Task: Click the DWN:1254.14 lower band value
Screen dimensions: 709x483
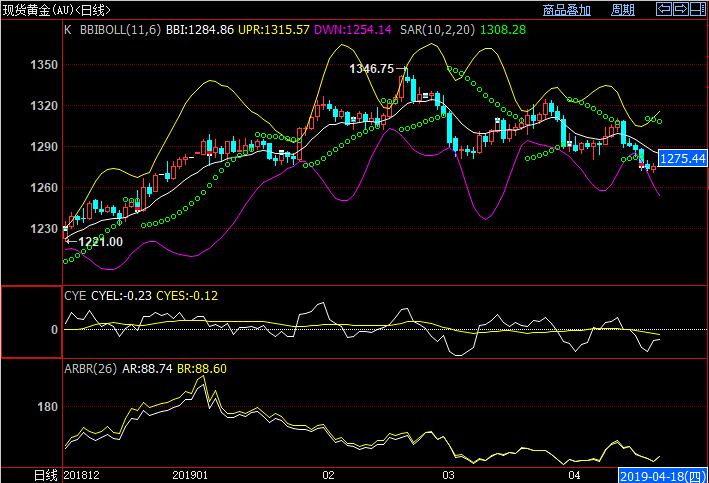Action: (x=353, y=30)
